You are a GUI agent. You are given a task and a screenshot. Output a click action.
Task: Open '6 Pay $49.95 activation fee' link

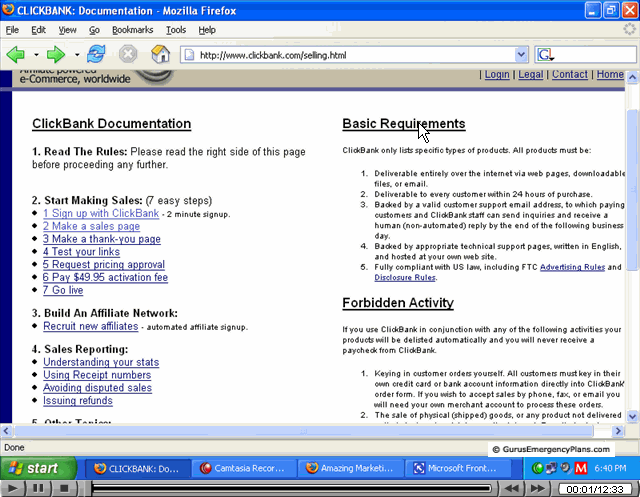[x=105, y=277]
